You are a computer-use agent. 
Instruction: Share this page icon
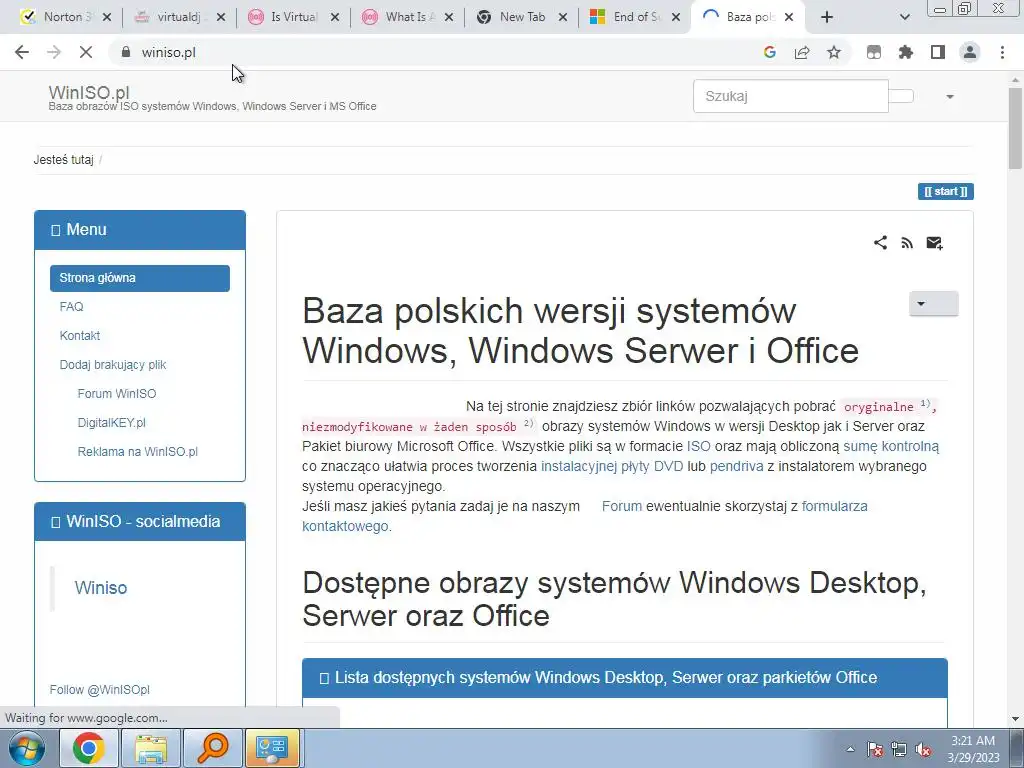[802, 52]
